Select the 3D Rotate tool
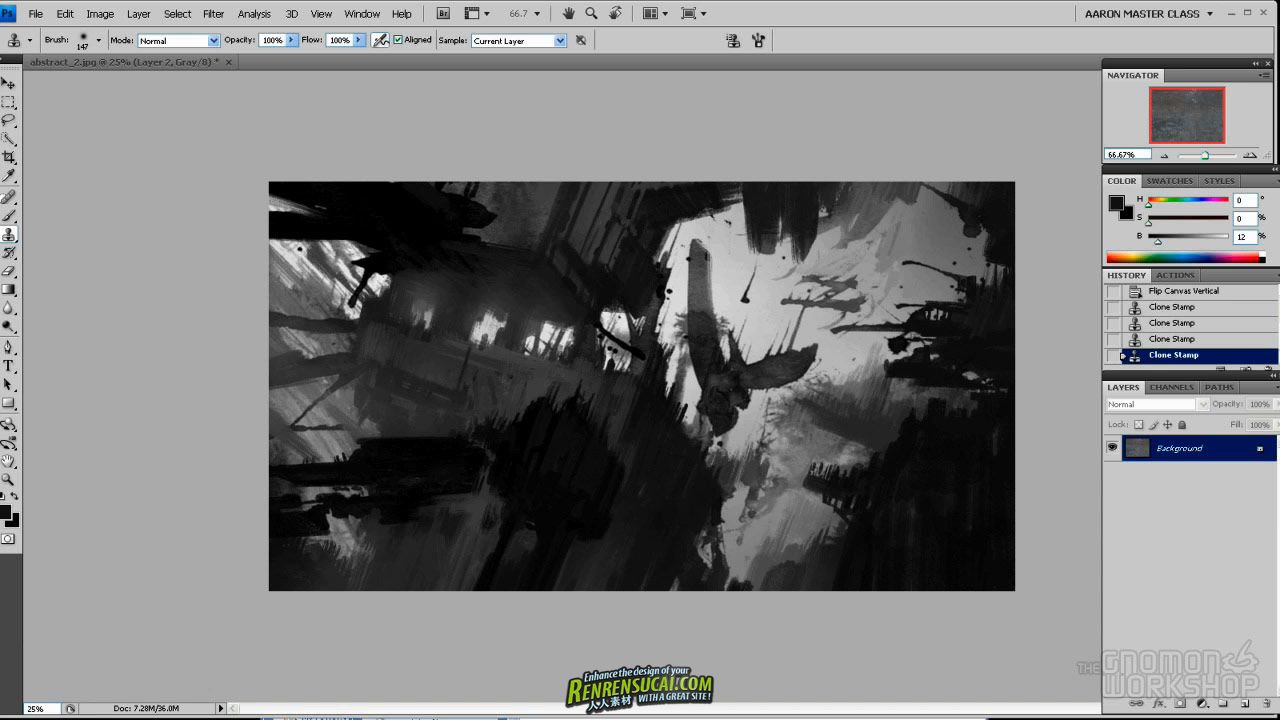This screenshot has height=720, width=1280. click(x=9, y=424)
